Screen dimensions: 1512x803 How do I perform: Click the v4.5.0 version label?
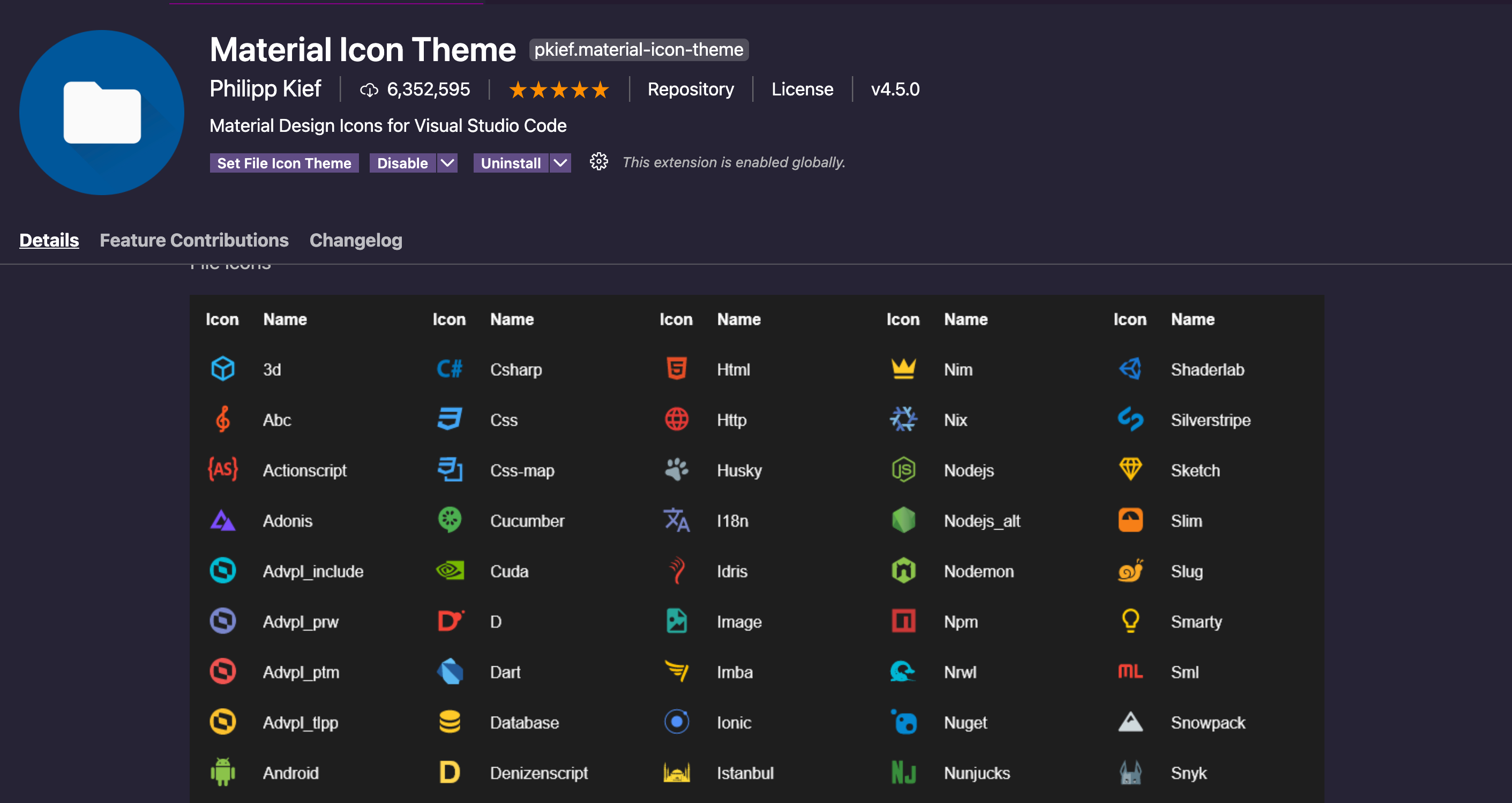click(x=895, y=90)
